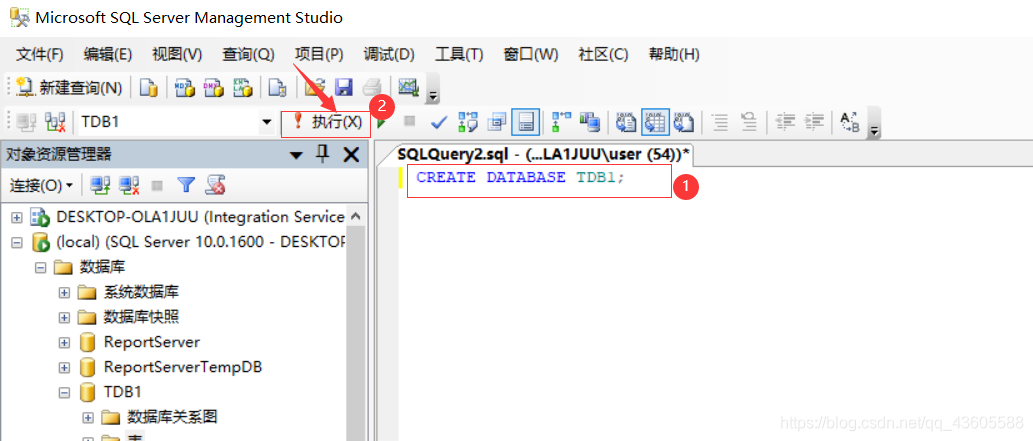Open the 项目(P) menu

(319, 54)
